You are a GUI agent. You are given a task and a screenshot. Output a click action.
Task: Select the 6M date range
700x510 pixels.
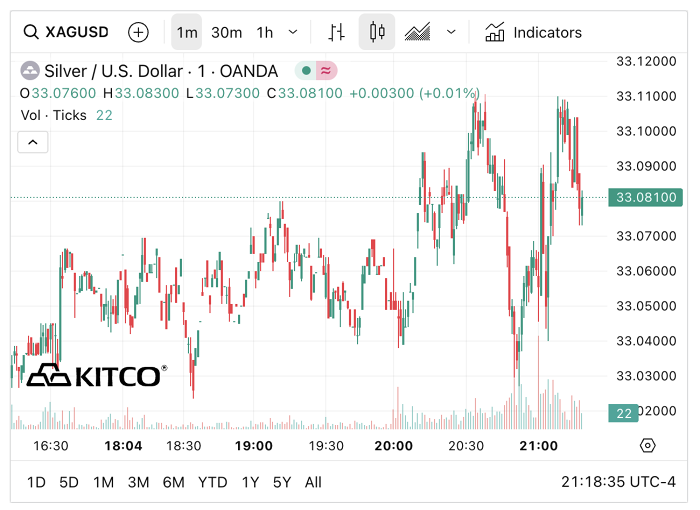coord(173,482)
